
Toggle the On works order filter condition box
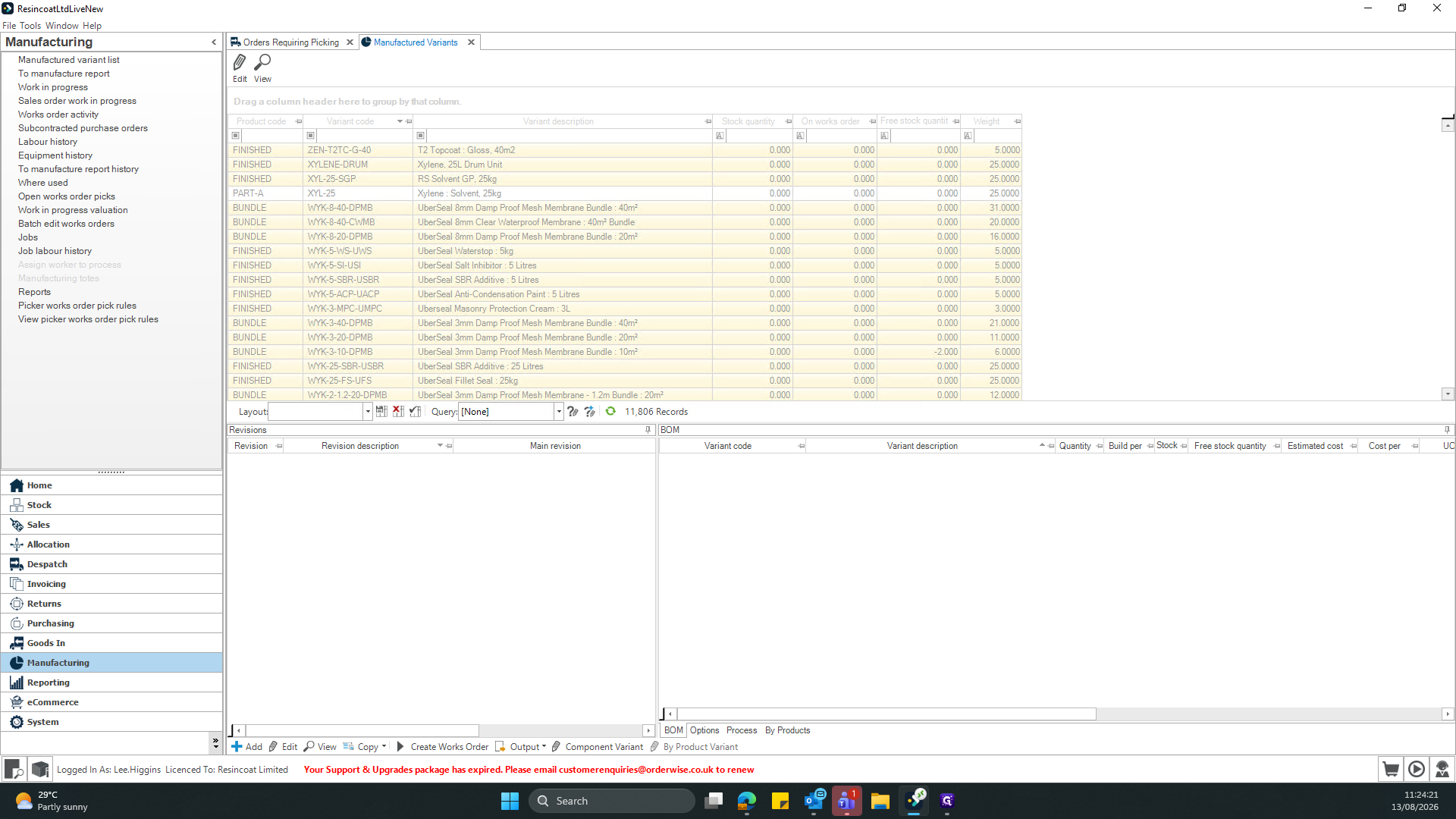pos(801,136)
